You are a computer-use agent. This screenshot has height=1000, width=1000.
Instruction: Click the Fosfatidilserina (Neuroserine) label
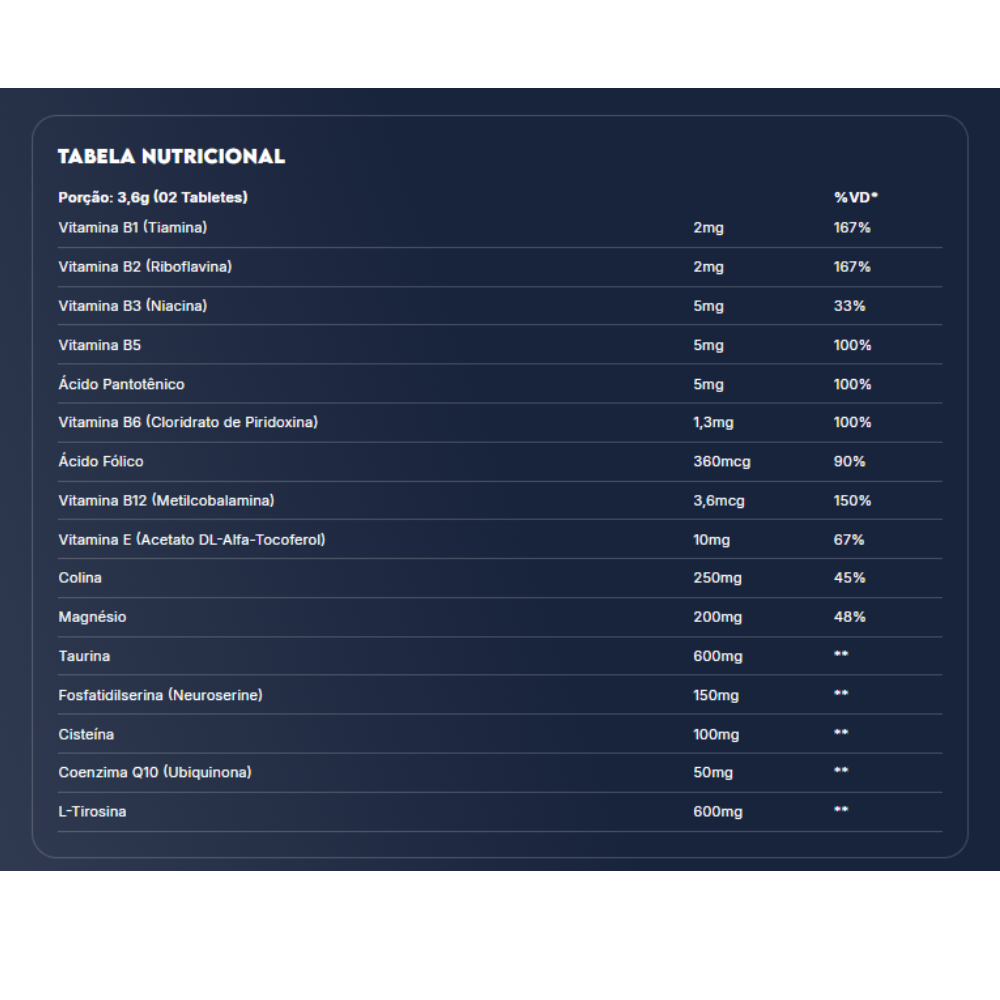coord(160,695)
